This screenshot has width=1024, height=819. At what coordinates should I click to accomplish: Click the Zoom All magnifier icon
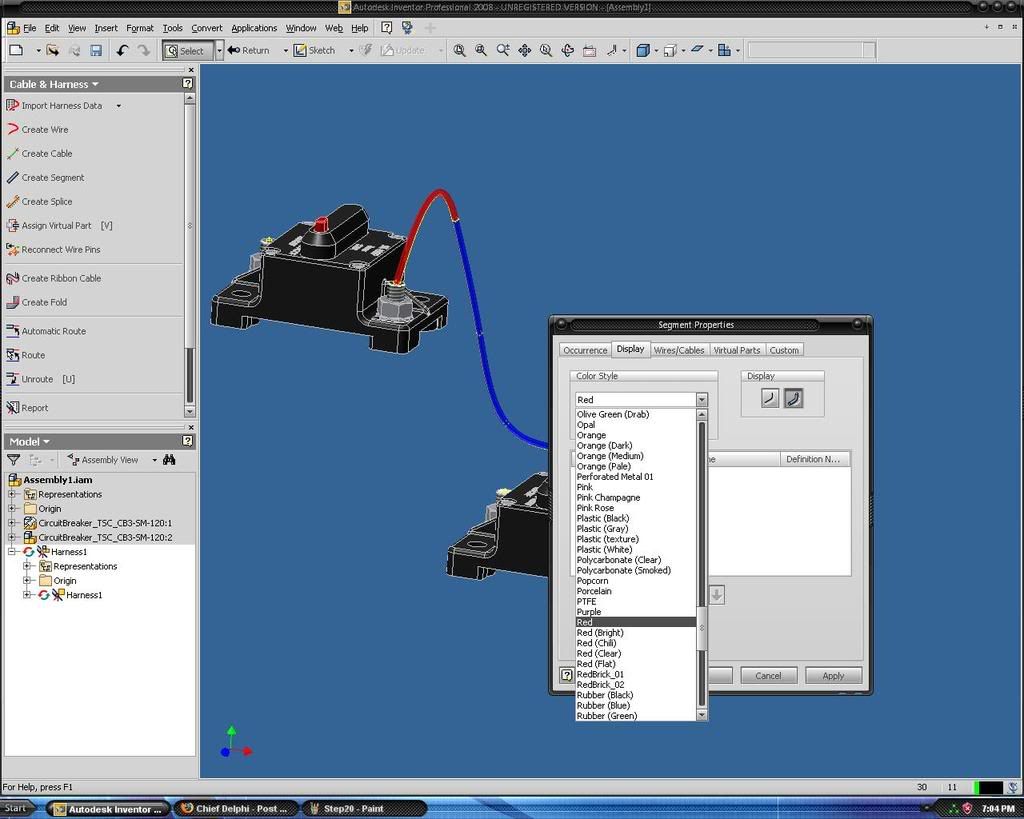[460, 50]
